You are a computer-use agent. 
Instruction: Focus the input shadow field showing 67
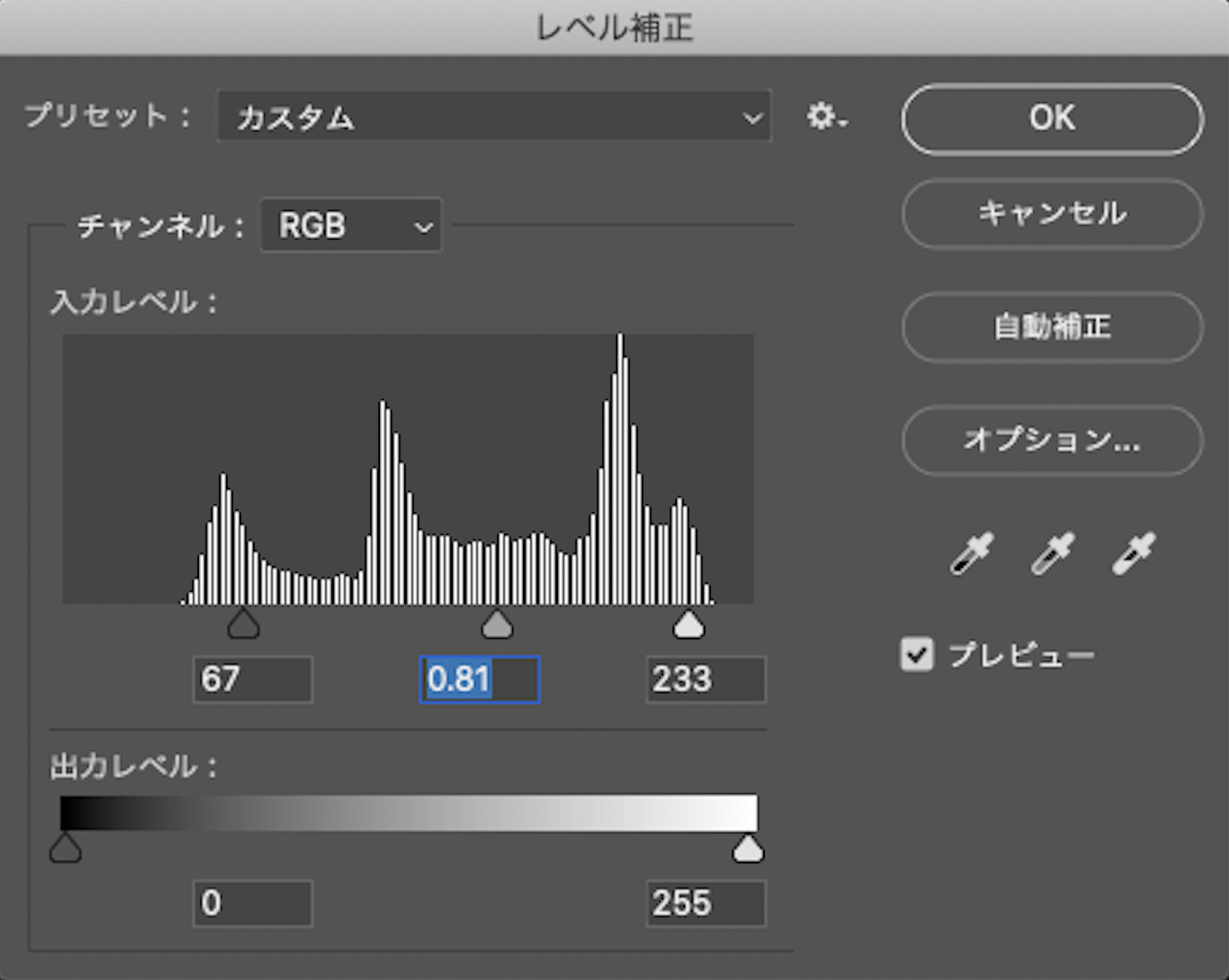point(253,680)
